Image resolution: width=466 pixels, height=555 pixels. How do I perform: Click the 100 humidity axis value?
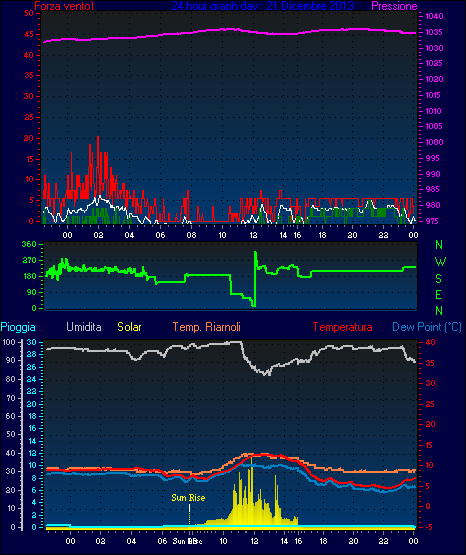point(8,342)
